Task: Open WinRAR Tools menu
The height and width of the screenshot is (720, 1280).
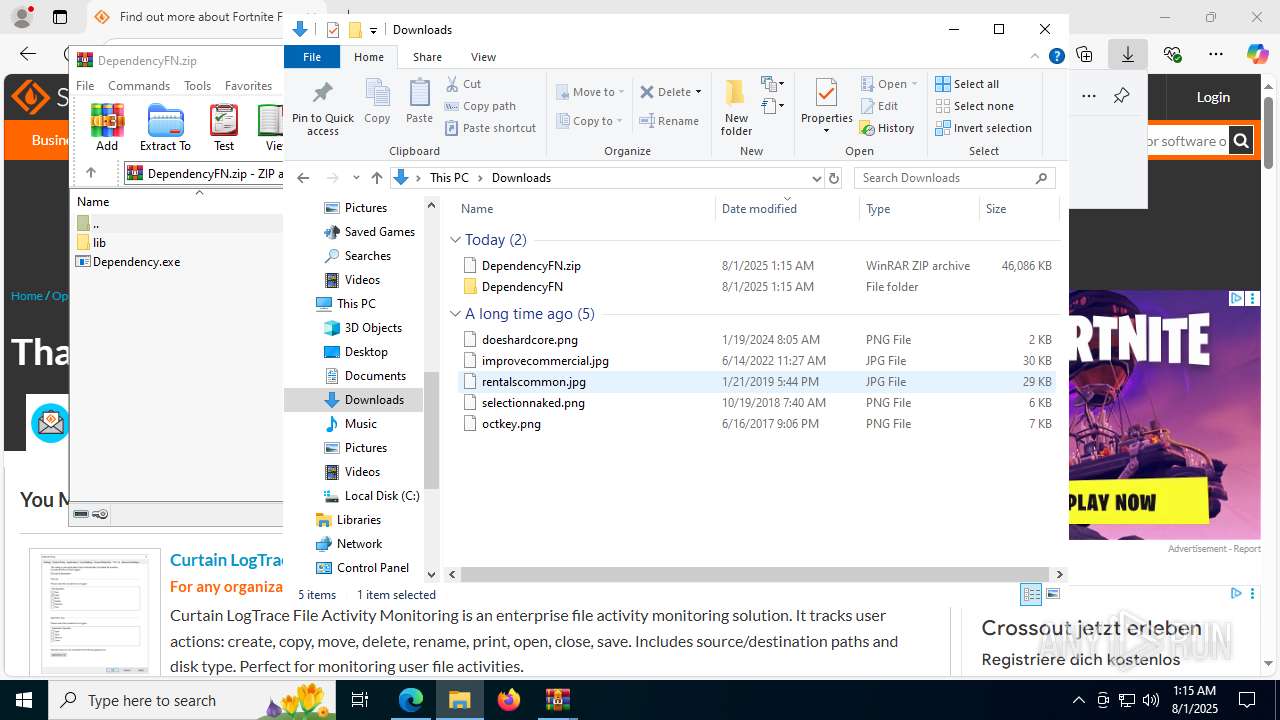Action: [x=197, y=86]
